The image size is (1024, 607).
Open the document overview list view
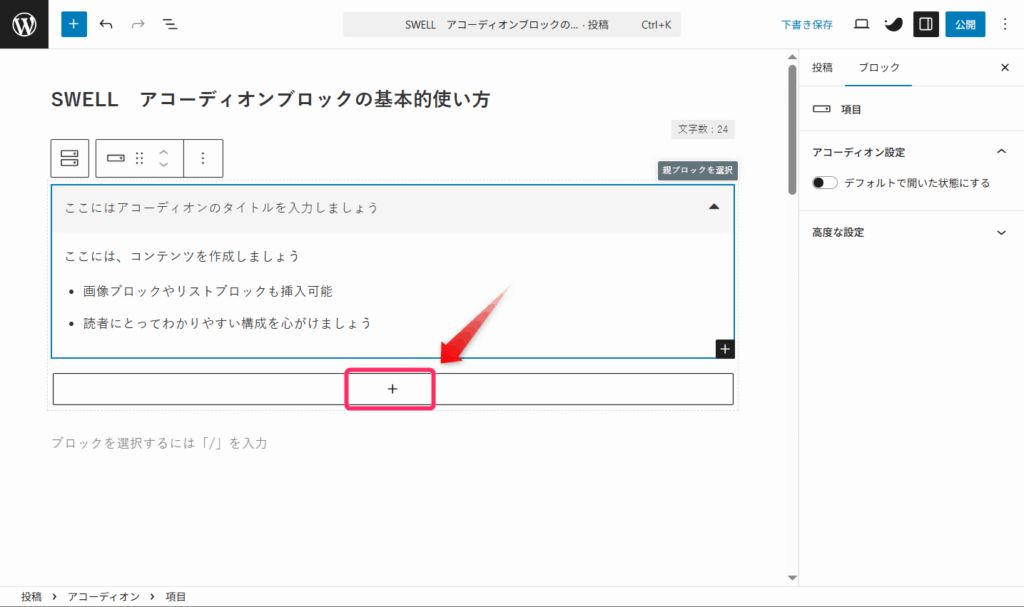coord(170,24)
